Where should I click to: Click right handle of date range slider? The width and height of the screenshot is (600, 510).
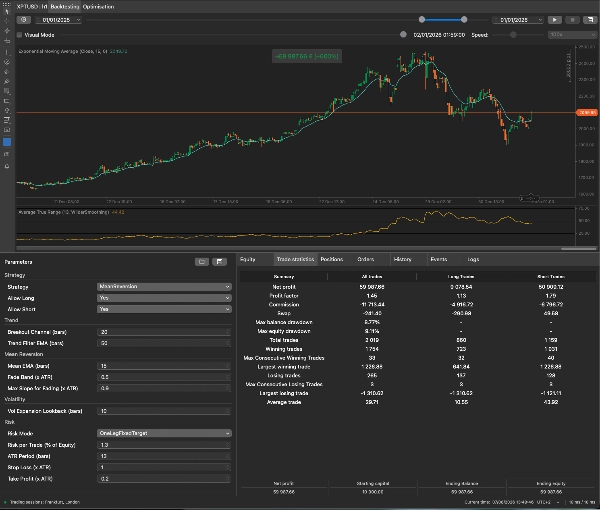[464, 20]
